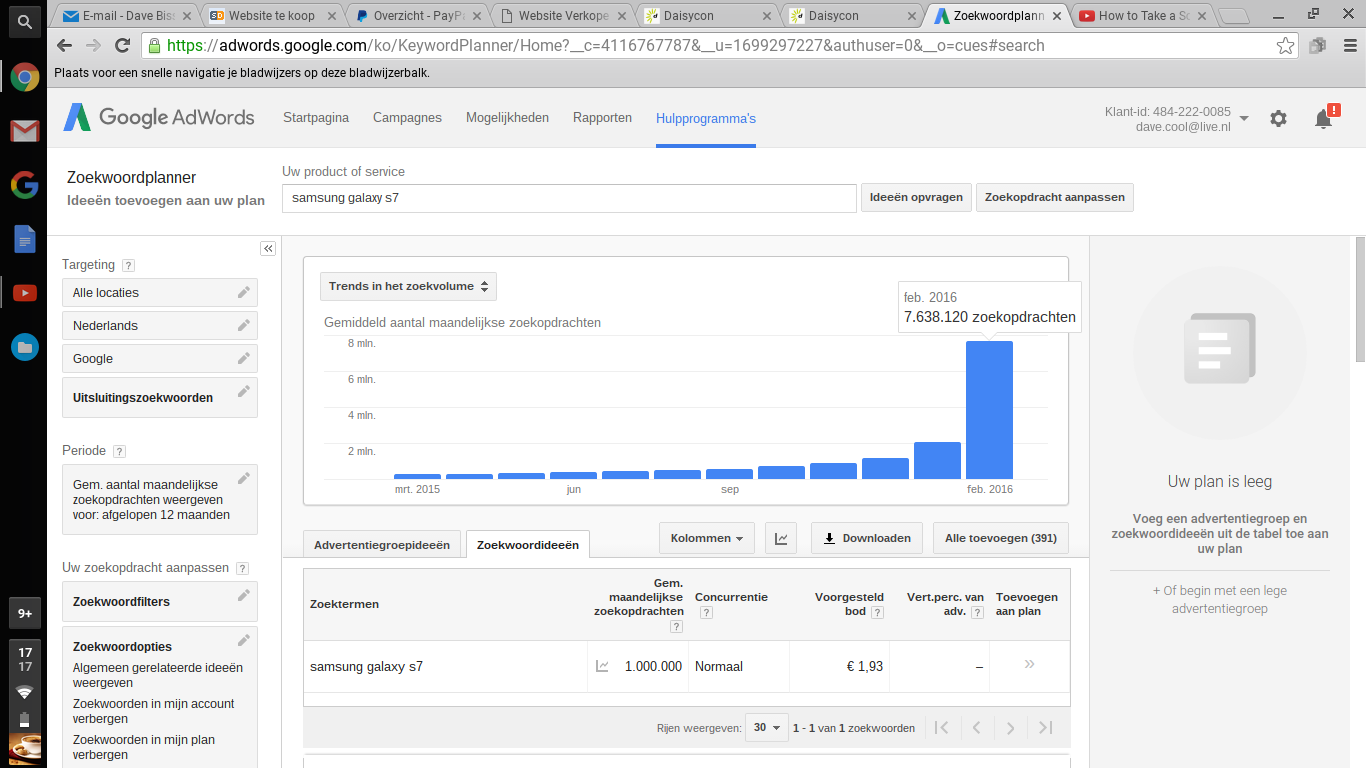Open the Campagnes menu
The image size is (1366, 768).
click(407, 118)
